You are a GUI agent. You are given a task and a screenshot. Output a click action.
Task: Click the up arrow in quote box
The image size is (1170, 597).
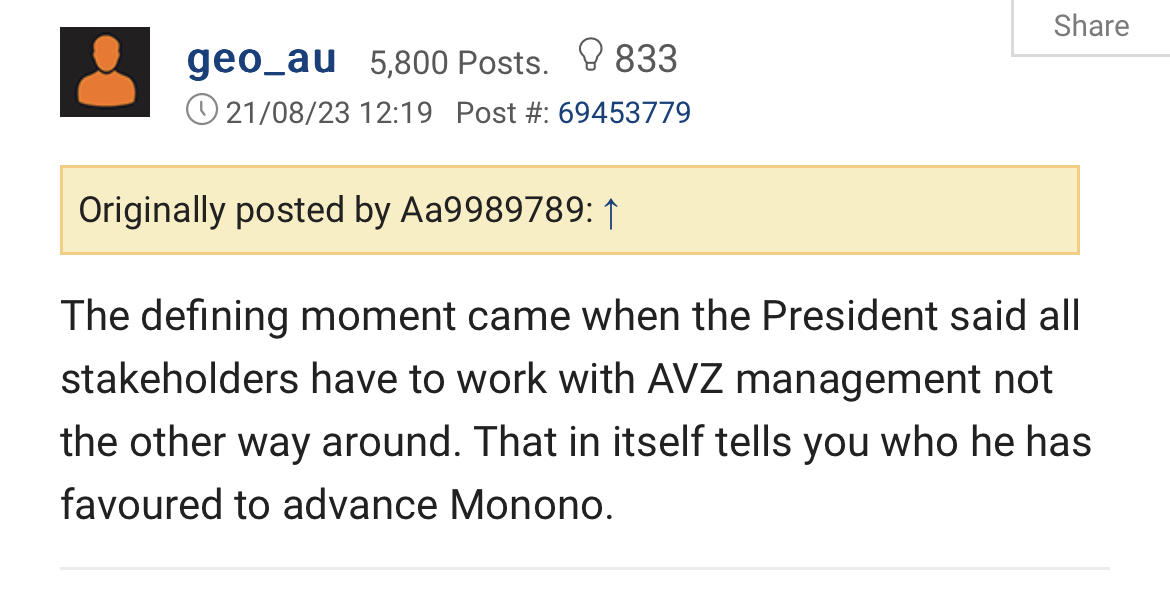coord(612,211)
